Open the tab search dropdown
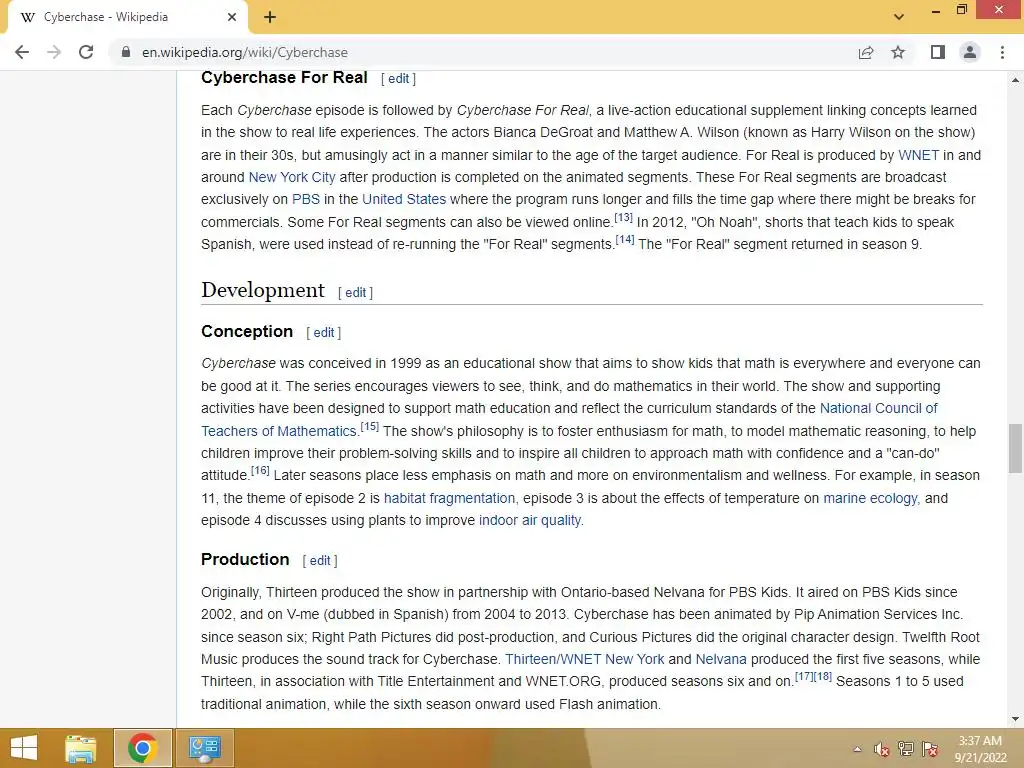The height and width of the screenshot is (768, 1024). 899,17
